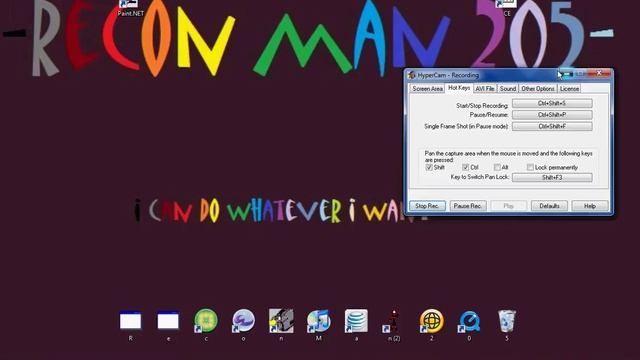Screen dimensions: 640x360
Task: Click the Stop Rec. button
Action: coord(427,206)
